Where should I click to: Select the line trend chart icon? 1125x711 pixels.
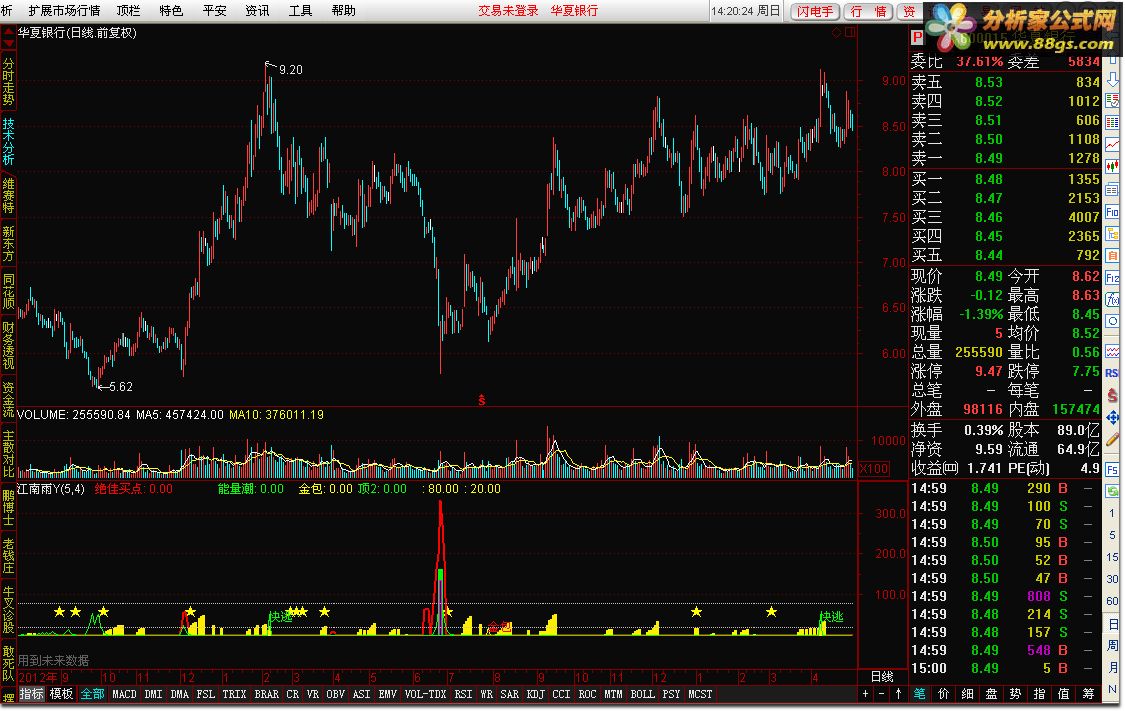(x=1112, y=144)
